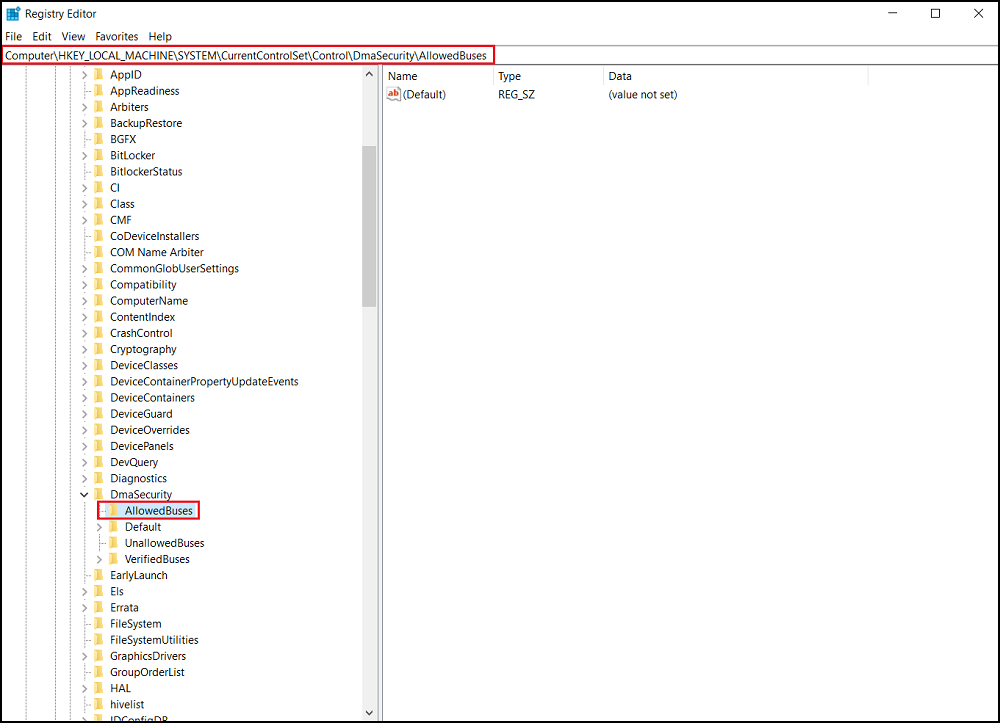The width and height of the screenshot is (1000, 723).
Task: Click the ab string-value icon beside (Default)
Action: pos(392,94)
